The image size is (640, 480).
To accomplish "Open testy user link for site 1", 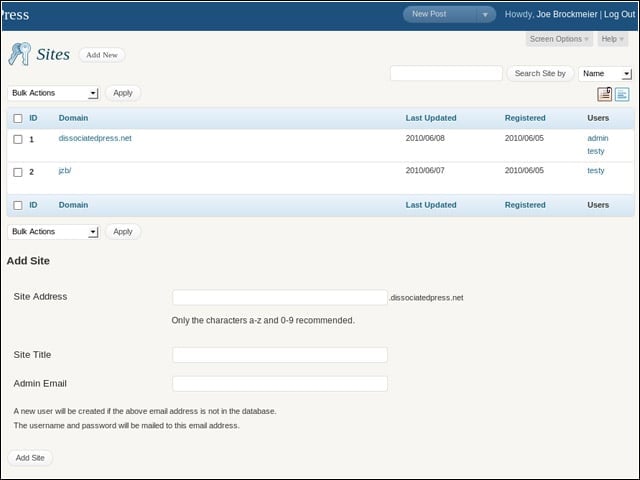I will pos(596,151).
